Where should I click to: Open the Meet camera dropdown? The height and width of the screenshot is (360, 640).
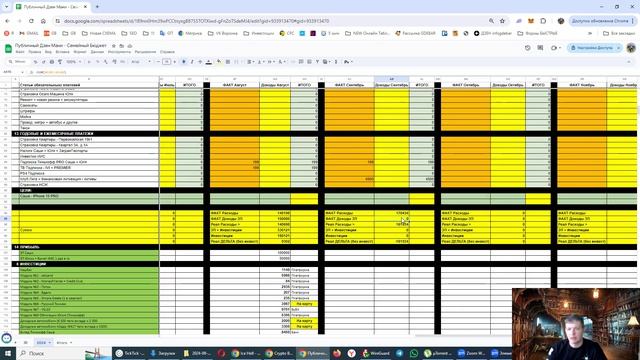tap(556, 48)
